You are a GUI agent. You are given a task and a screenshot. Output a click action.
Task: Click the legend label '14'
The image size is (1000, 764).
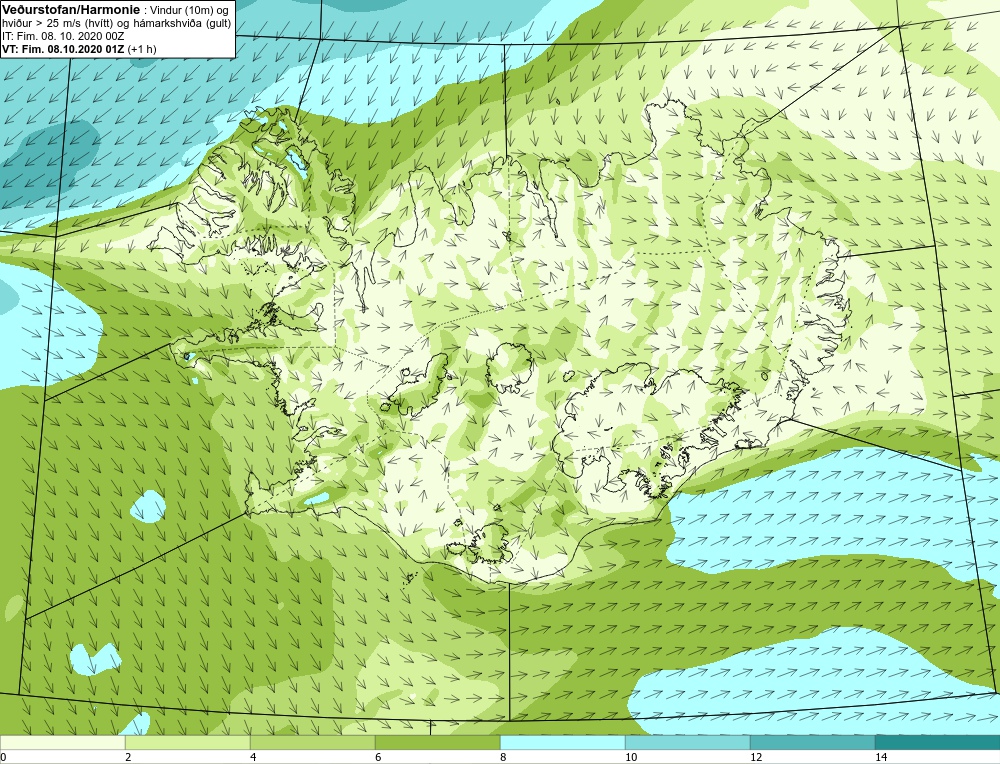coord(881,757)
